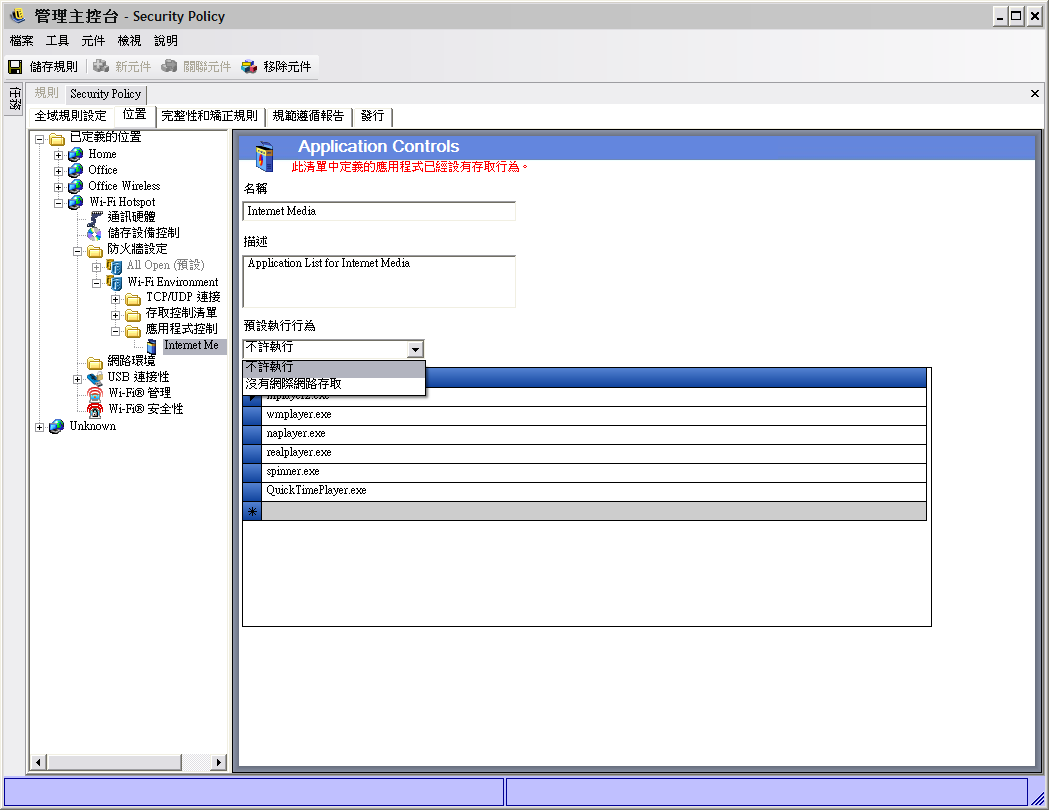
Task: Collapse the Wi-Fi Hotspot node
Action: click(58, 203)
